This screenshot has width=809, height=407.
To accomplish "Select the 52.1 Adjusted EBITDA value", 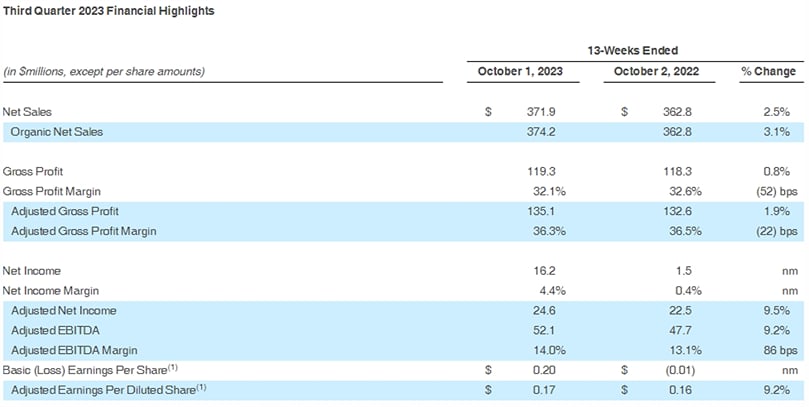I will click(x=544, y=331).
